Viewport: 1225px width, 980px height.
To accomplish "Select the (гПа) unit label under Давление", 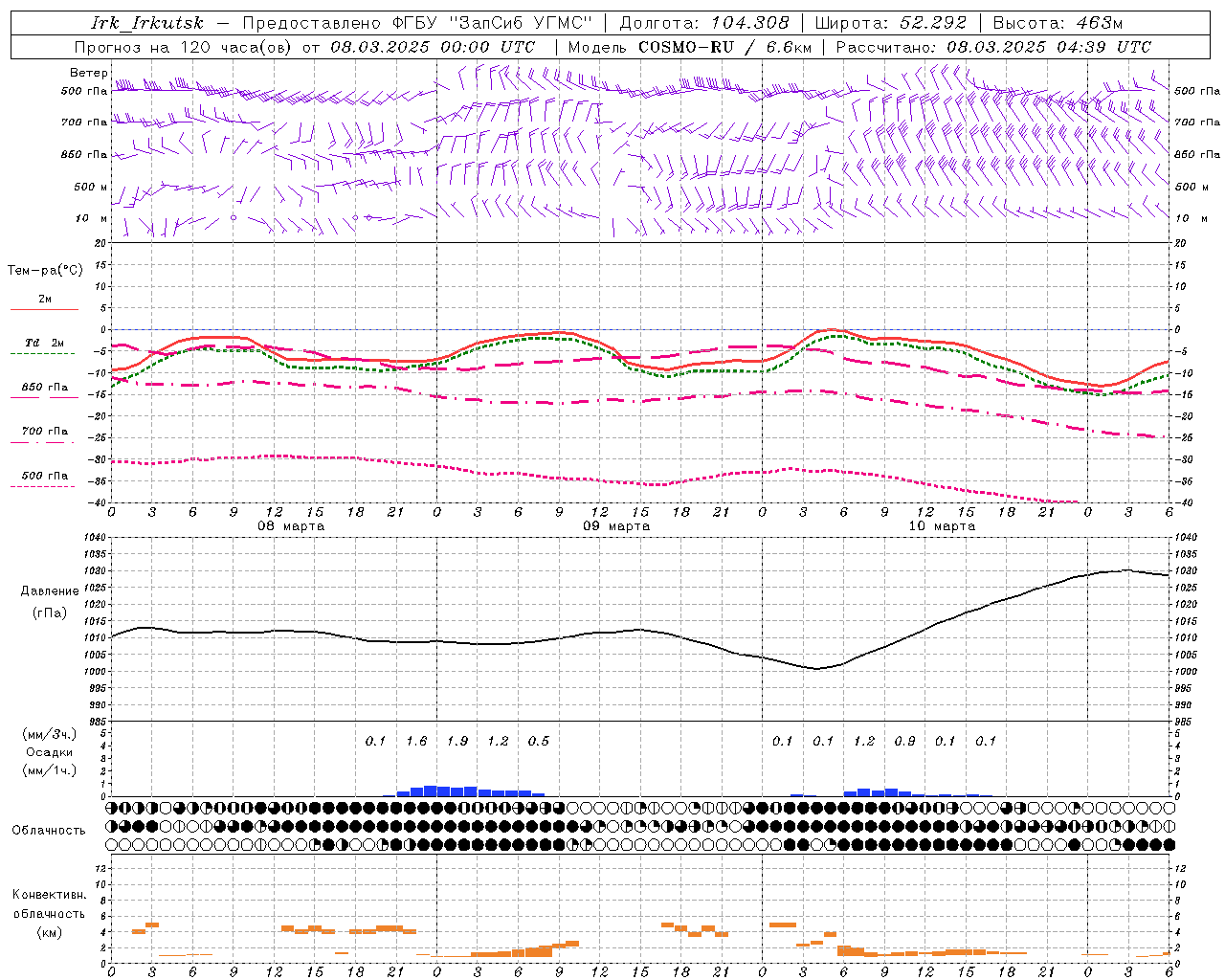I will [x=50, y=613].
